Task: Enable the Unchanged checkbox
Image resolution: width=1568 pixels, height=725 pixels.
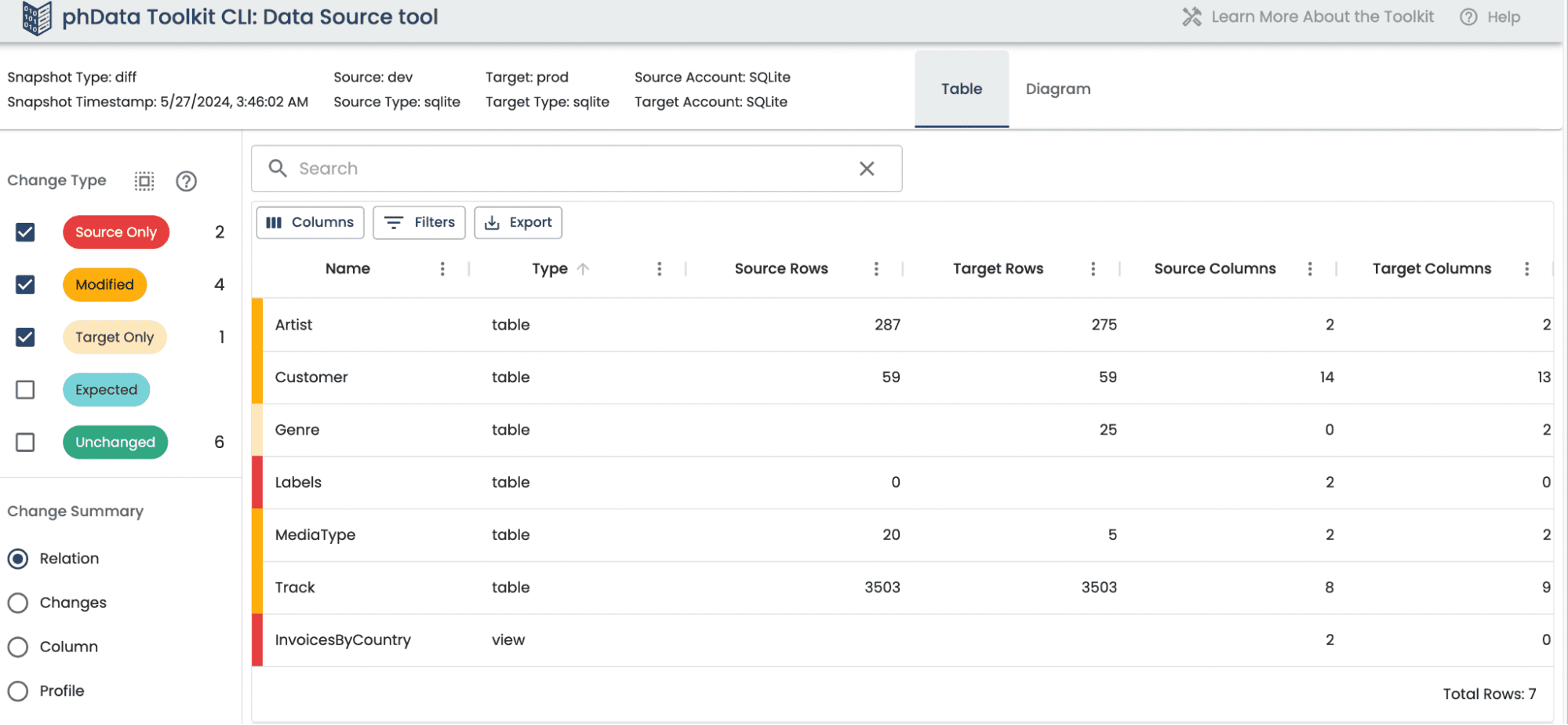Action: (x=25, y=443)
